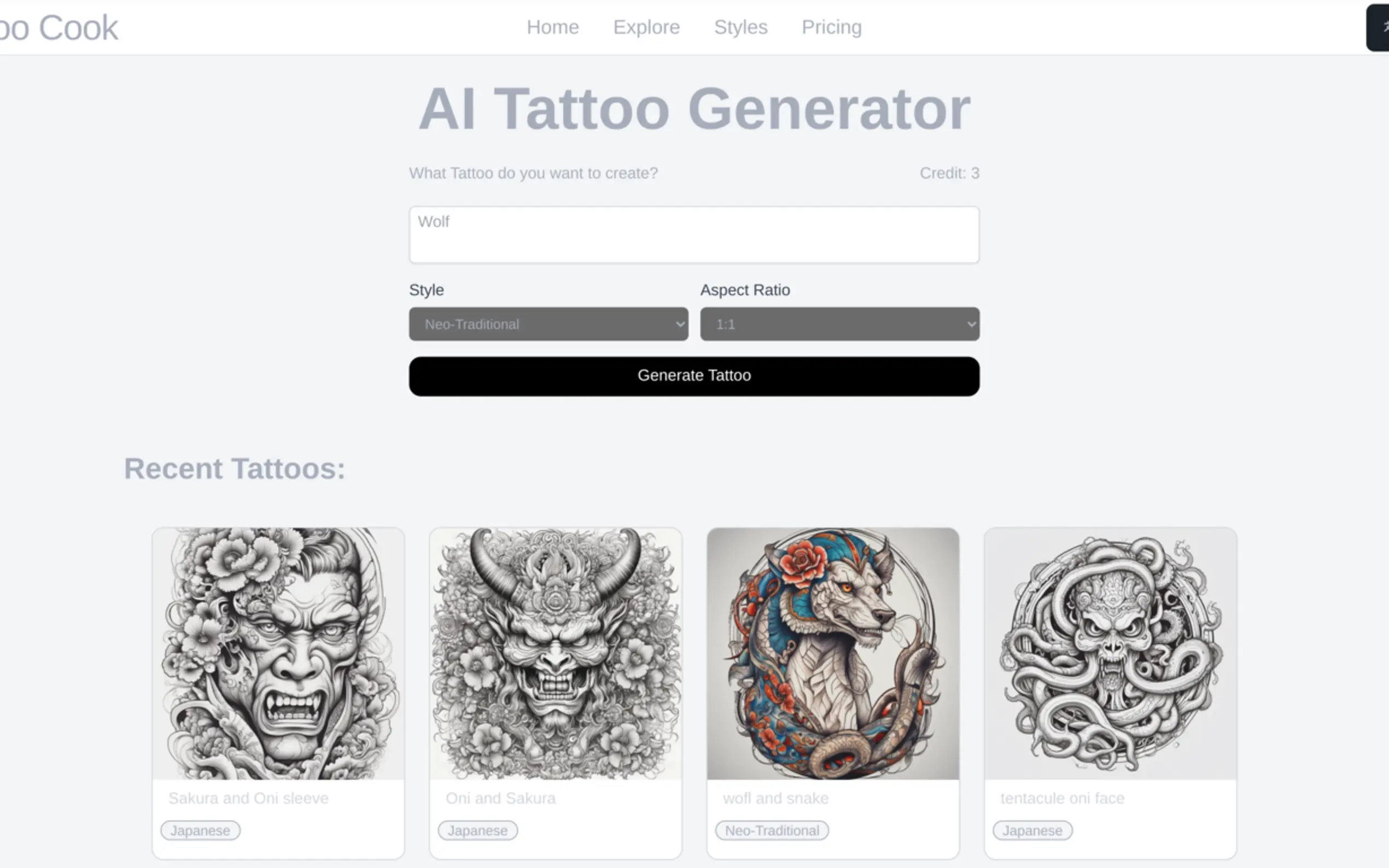This screenshot has height=868, width=1389.
Task: Click the Japanese tag under tentacule oni face
Action: (1032, 830)
